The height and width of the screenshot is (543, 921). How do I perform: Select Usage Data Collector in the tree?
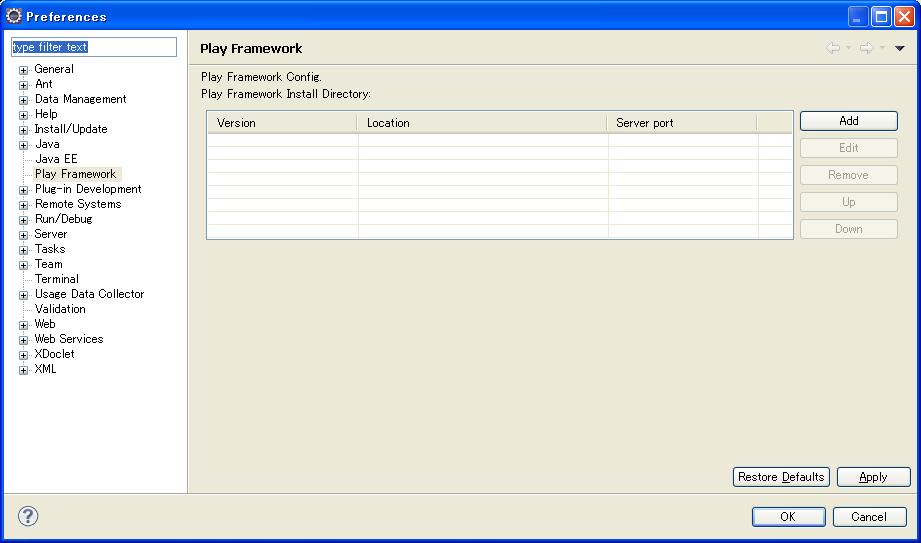[x=89, y=294]
